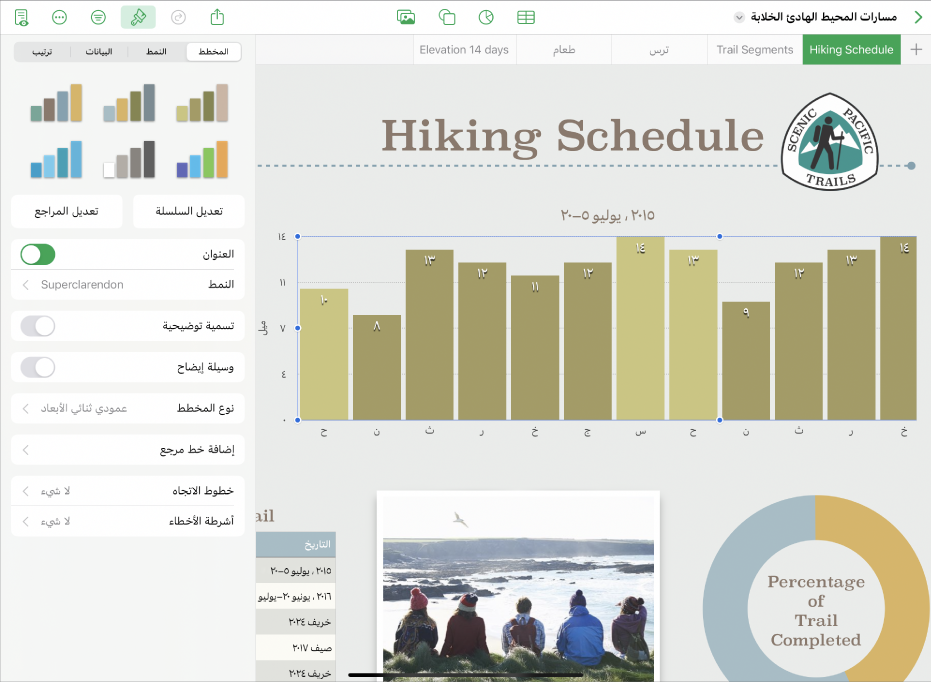
Task: Select table cell ٢٠١٦ يونيو ٢٠–يوليو
Action: coord(296,596)
